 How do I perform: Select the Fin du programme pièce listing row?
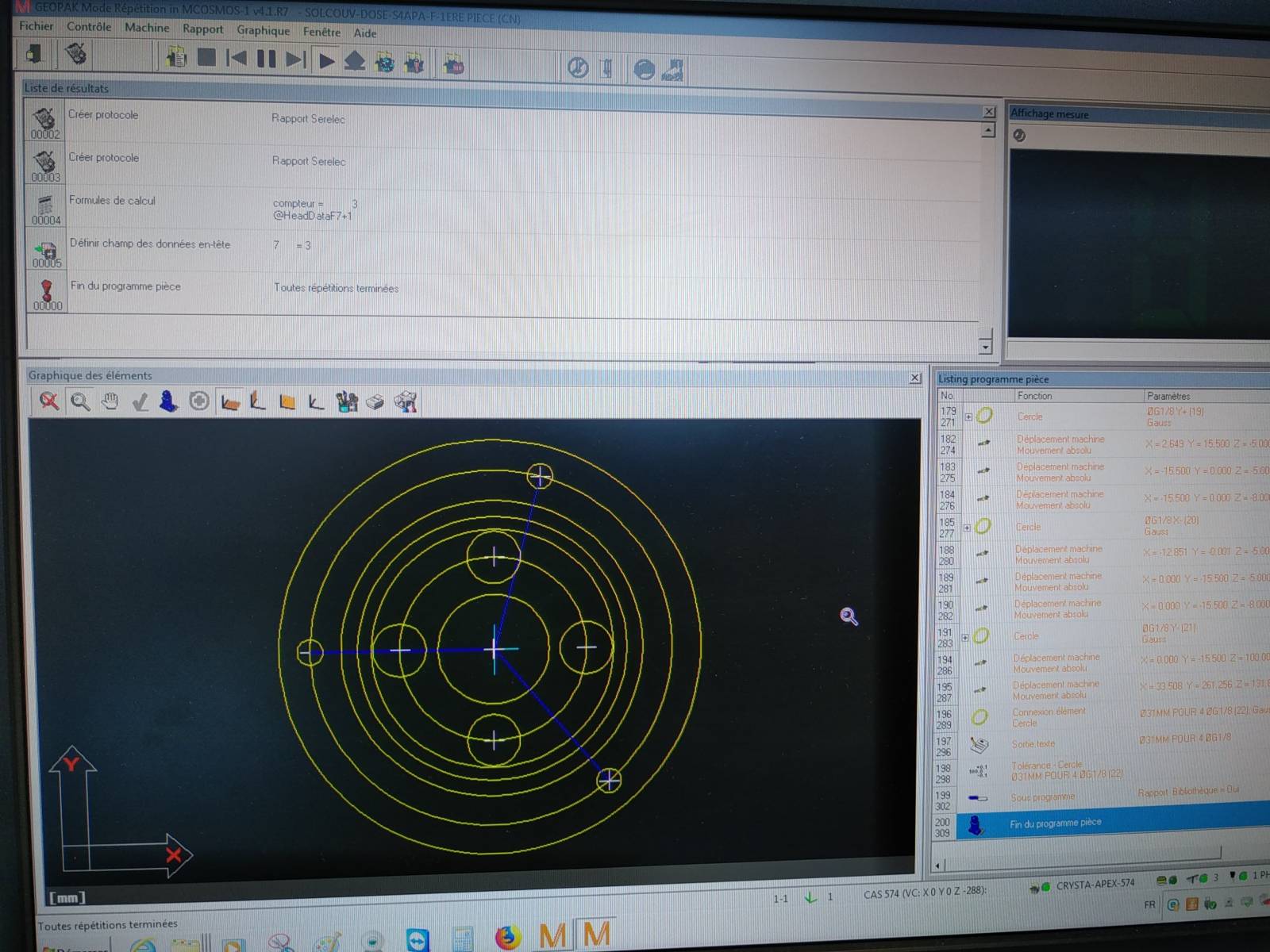click(x=1056, y=823)
